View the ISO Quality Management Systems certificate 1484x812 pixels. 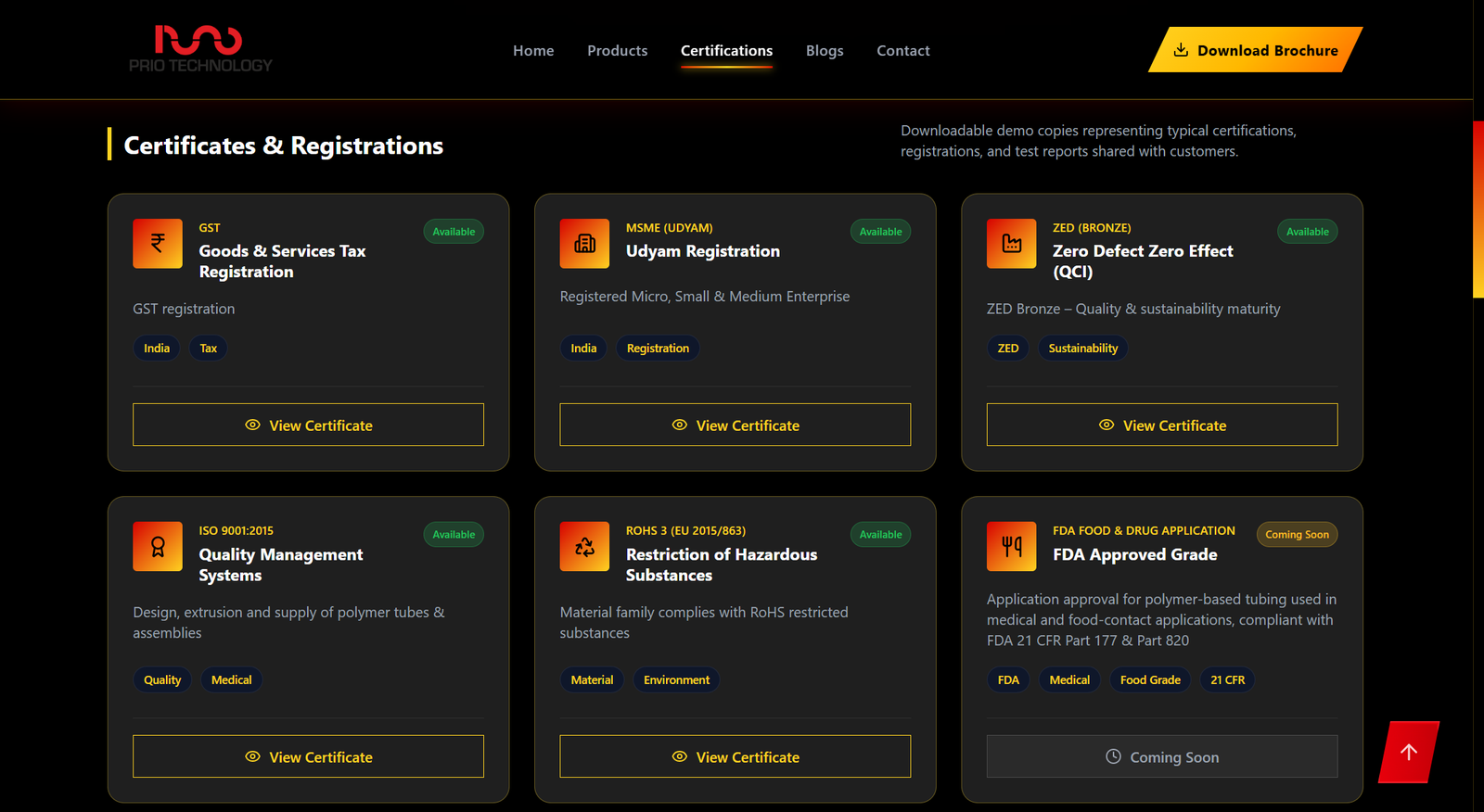(x=308, y=756)
